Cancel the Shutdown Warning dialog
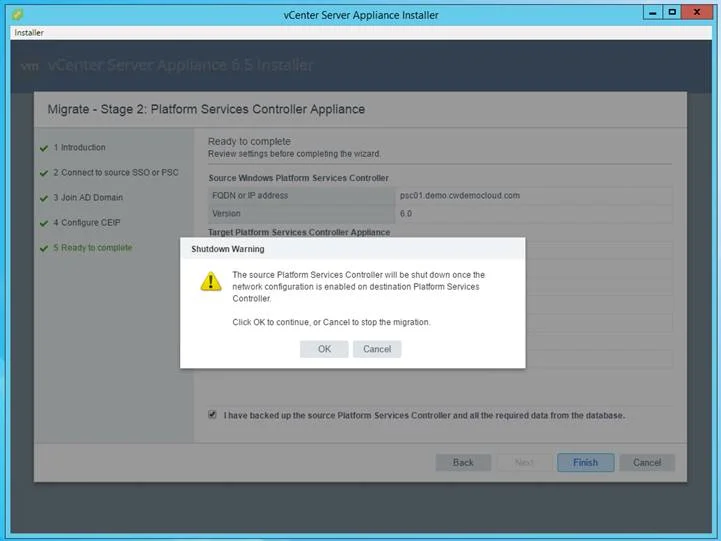Viewport: 721px width, 541px height. 377,349
